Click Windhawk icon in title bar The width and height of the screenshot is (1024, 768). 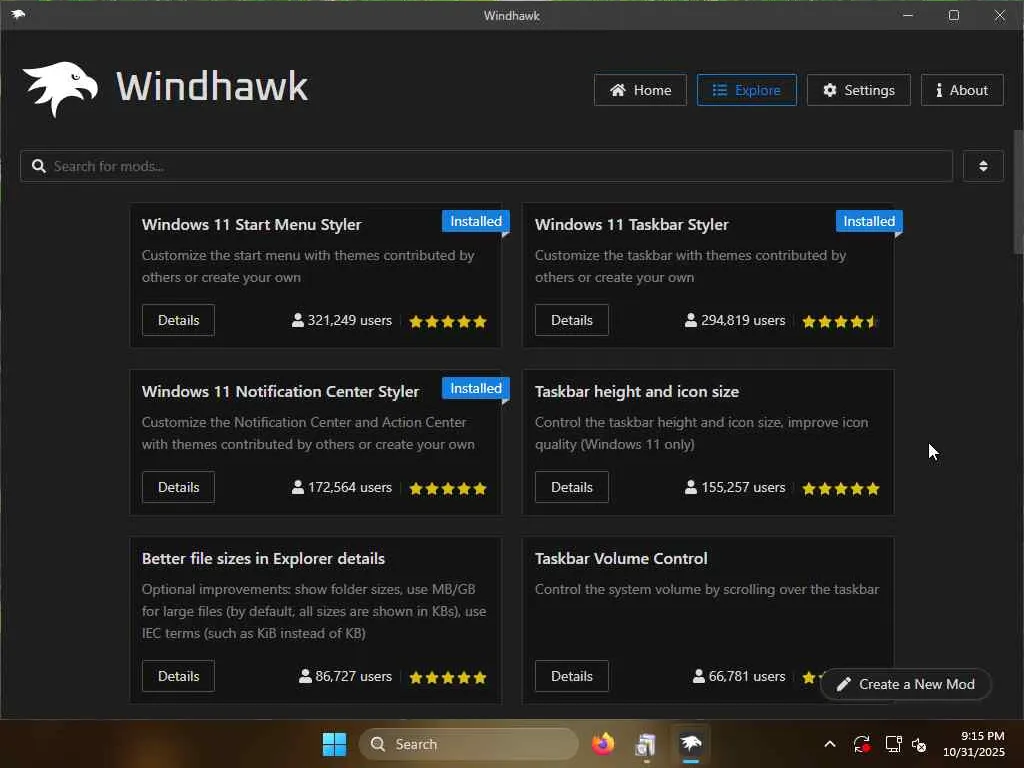click(x=18, y=14)
